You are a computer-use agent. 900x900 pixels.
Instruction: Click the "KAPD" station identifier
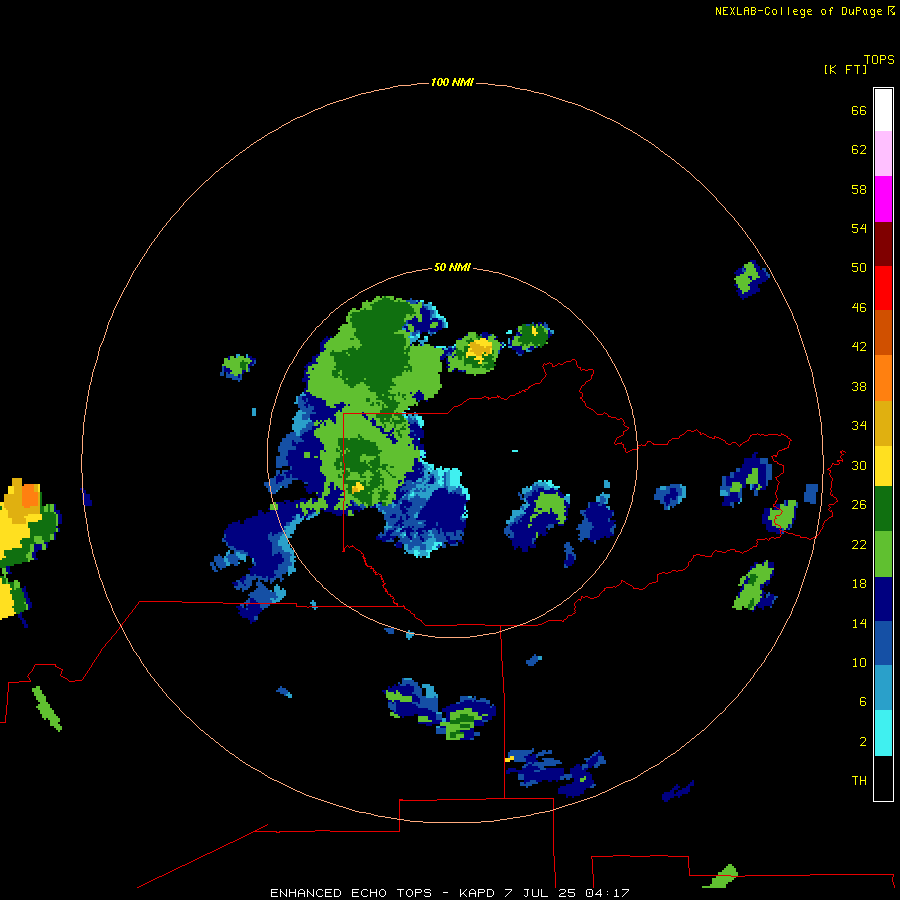click(478, 893)
